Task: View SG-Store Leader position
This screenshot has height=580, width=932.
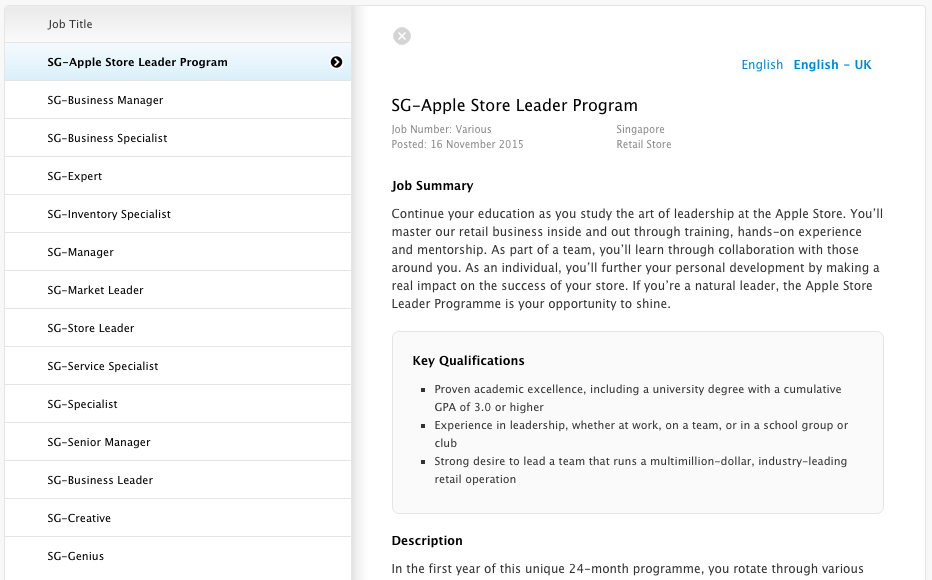Action: tap(178, 328)
